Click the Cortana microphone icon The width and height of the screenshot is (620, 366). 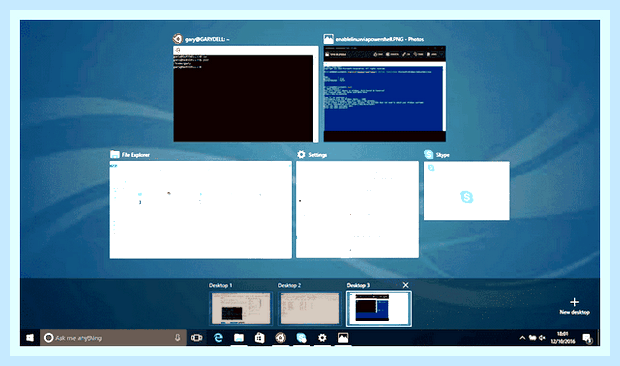178,338
